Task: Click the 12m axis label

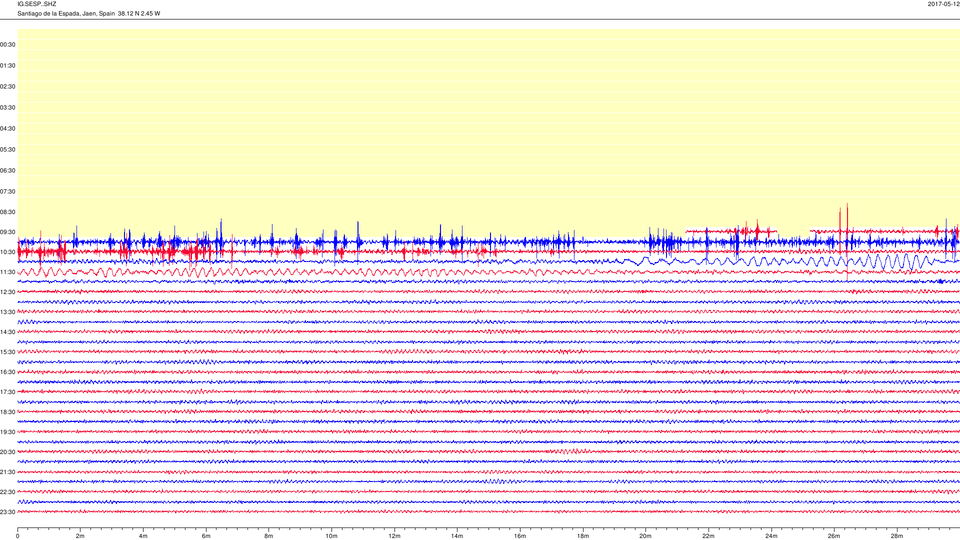Action: tap(394, 536)
